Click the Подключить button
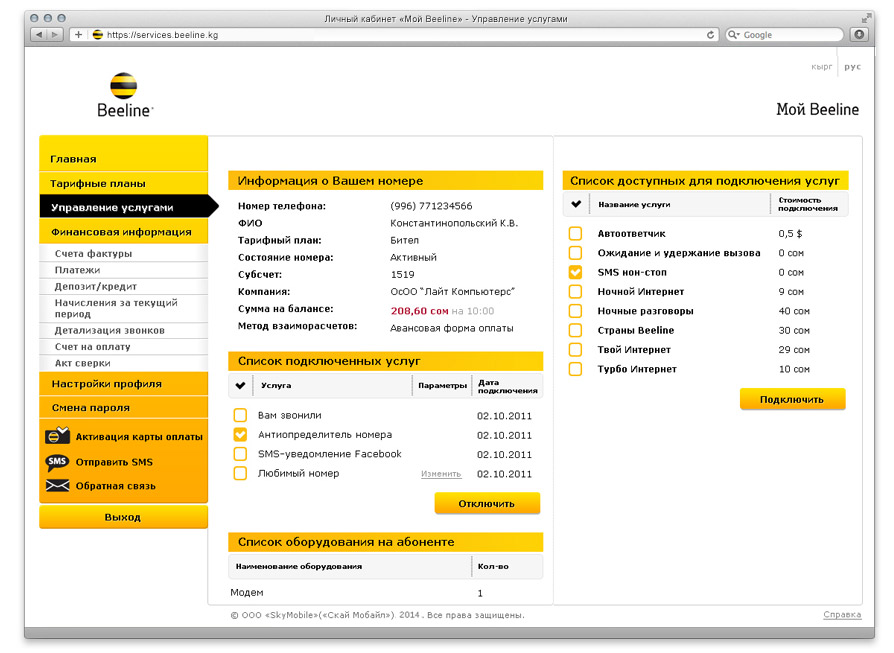Image resolution: width=894 pixels, height=653 pixels. (793, 399)
